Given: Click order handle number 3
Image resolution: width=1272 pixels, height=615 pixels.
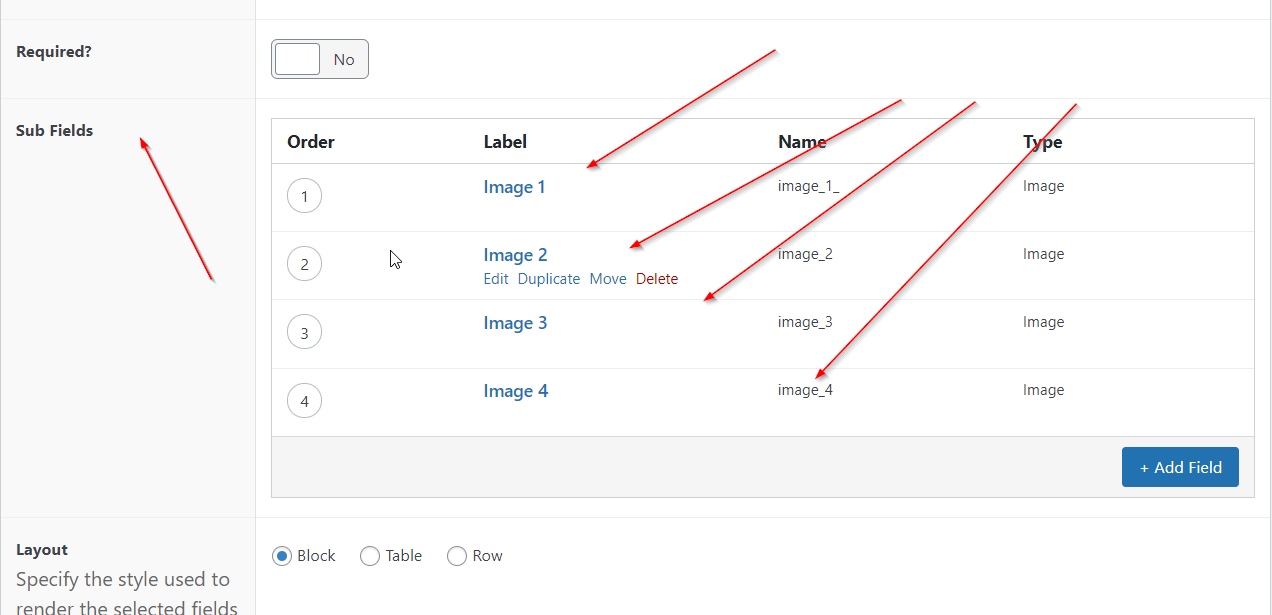Looking at the screenshot, I should (304, 333).
